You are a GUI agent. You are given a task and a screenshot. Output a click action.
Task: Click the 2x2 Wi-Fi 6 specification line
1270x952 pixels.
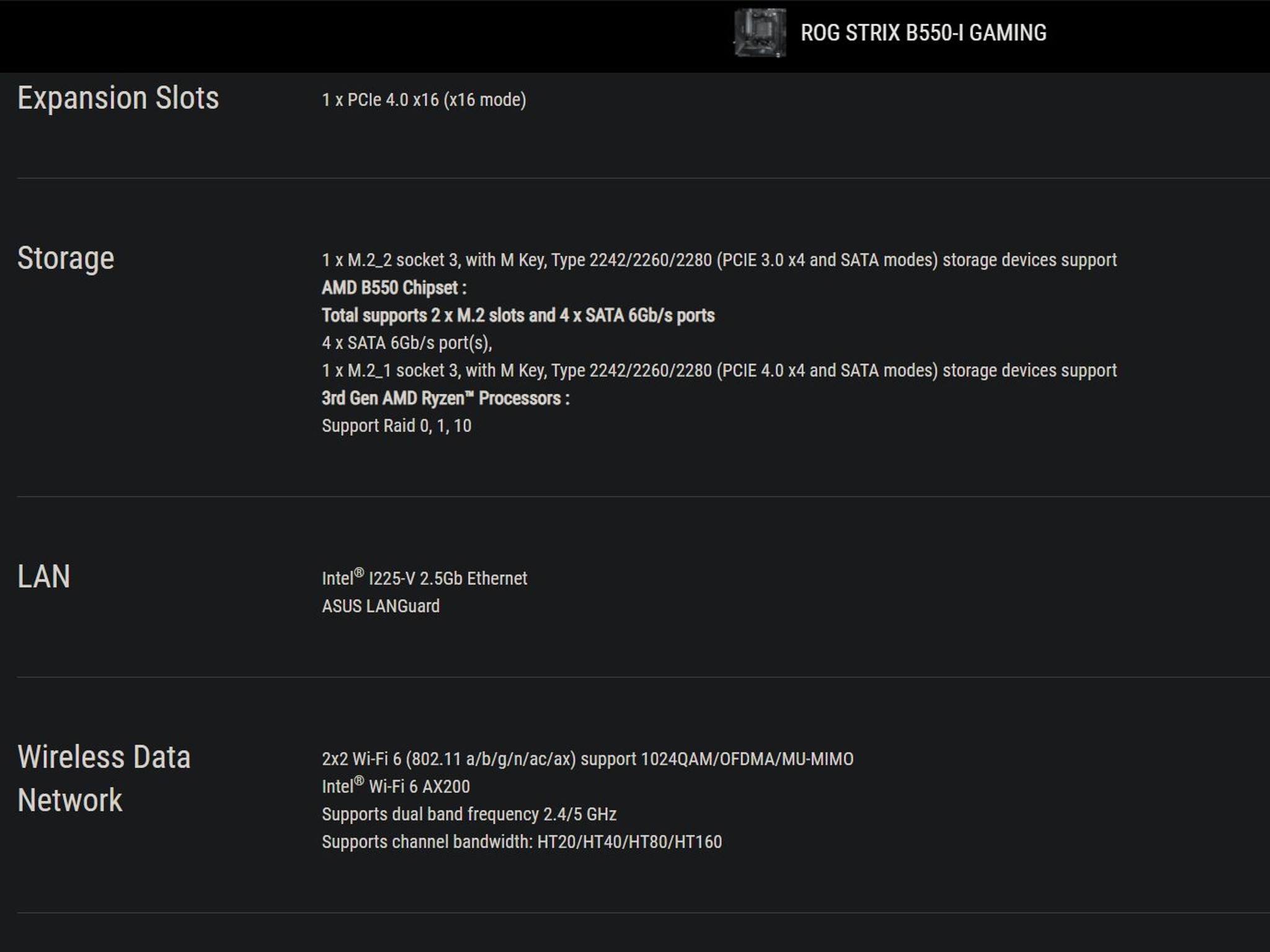point(587,759)
